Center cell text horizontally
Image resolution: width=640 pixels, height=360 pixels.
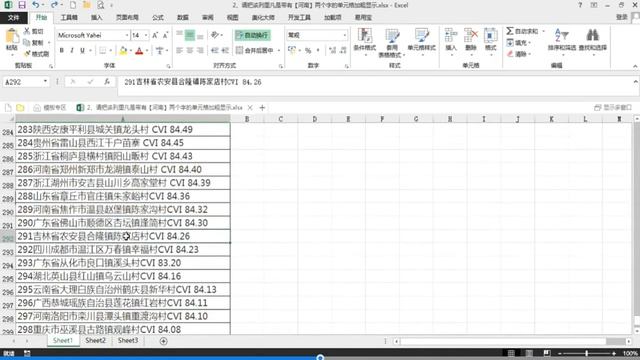(190, 51)
